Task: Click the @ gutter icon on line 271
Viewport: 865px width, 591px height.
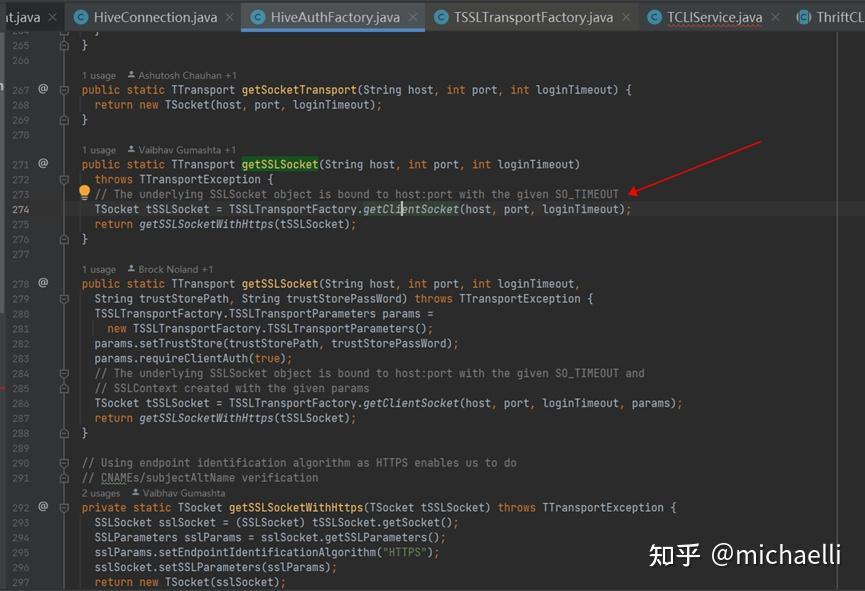Action: click(43, 163)
